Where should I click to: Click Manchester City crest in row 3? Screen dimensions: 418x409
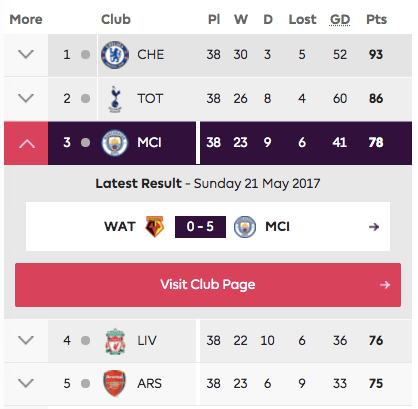[x=115, y=143]
